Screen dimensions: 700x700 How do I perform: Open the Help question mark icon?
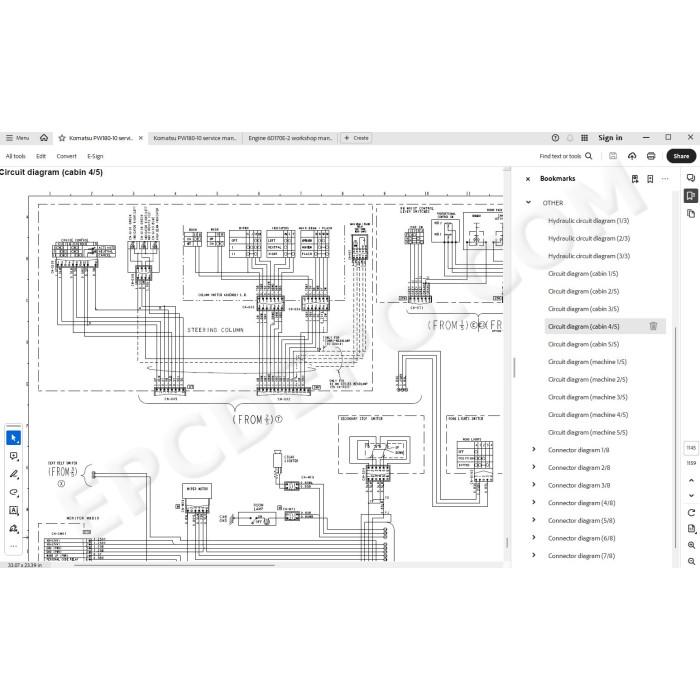pyautogui.click(x=555, y=138)
